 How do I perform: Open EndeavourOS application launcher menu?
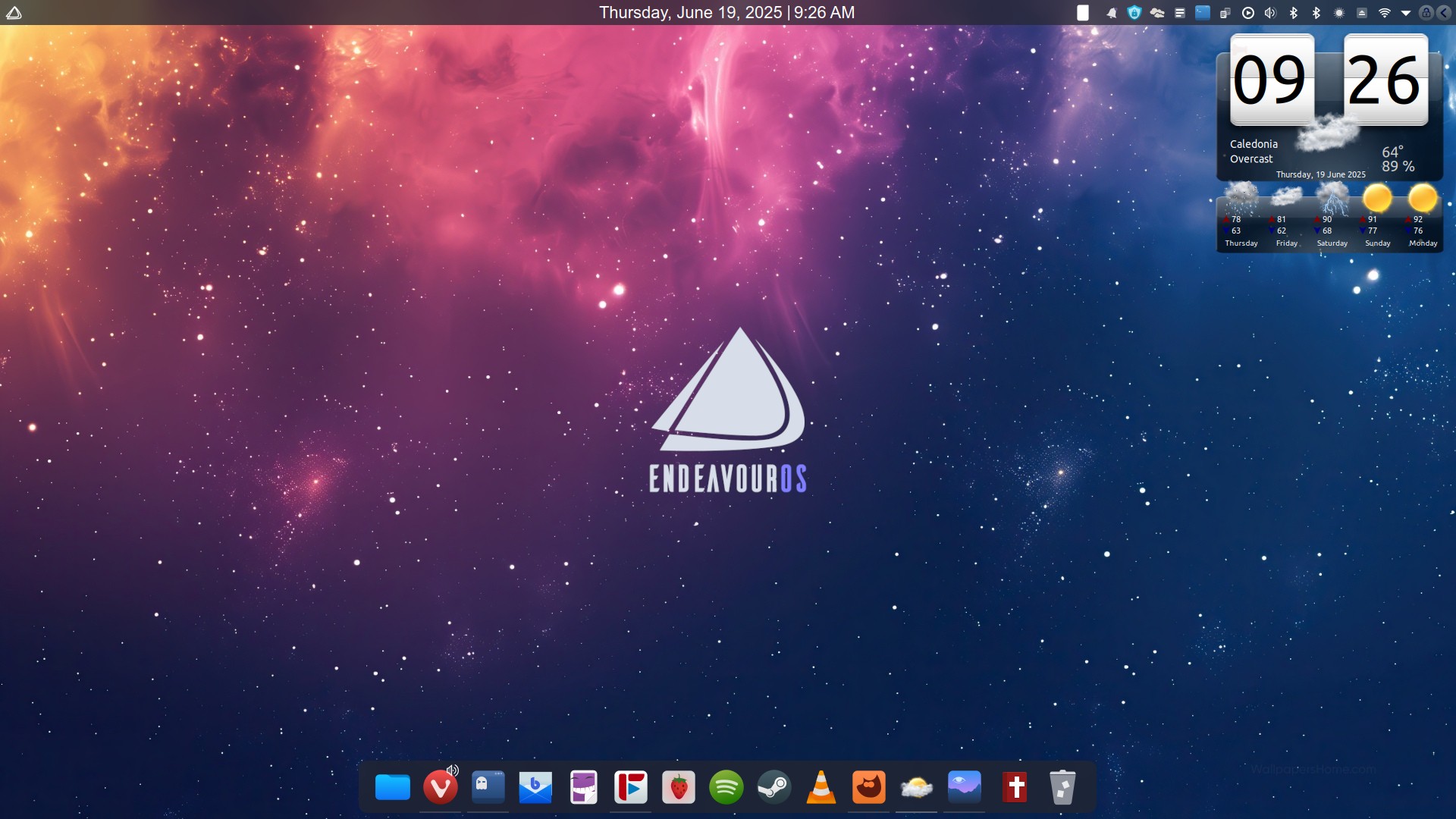click(x=14, y=13)
